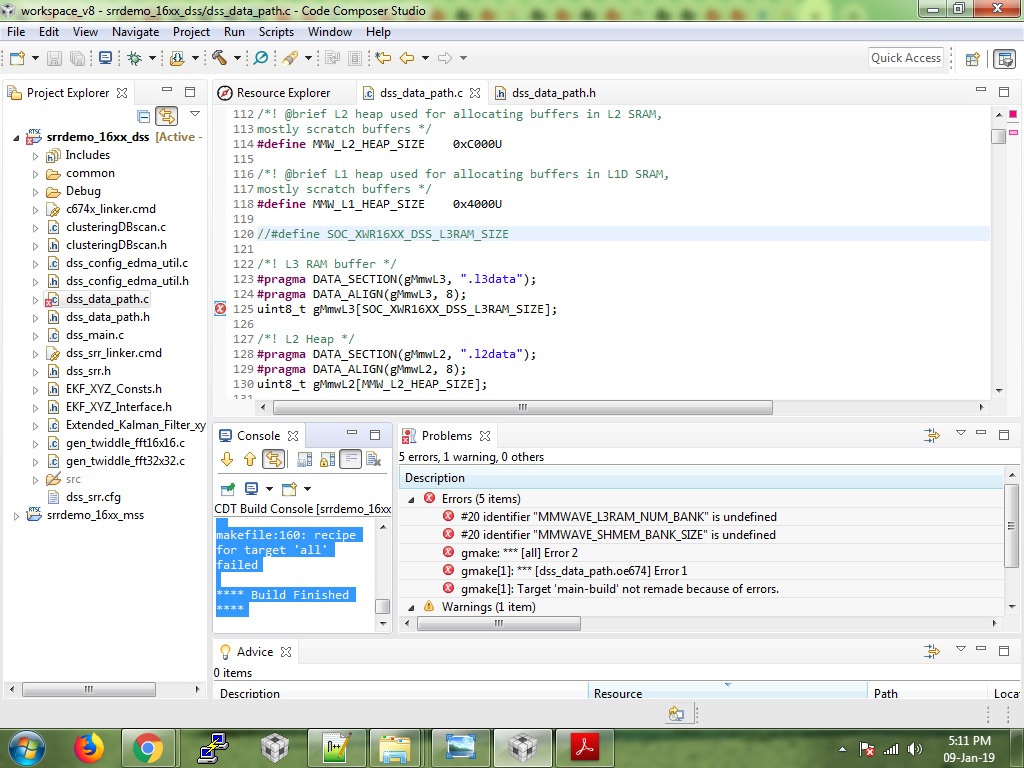Open dropdown arrow next to New button
This screenshot has width=1024, height=768.
36,58
